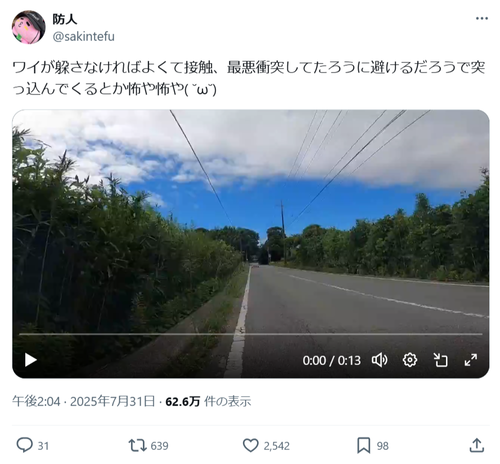Image resolution: width=500 pixels, height=464 pixels.
Task: Mute the video sound
Action: click(x=379, y=360)
